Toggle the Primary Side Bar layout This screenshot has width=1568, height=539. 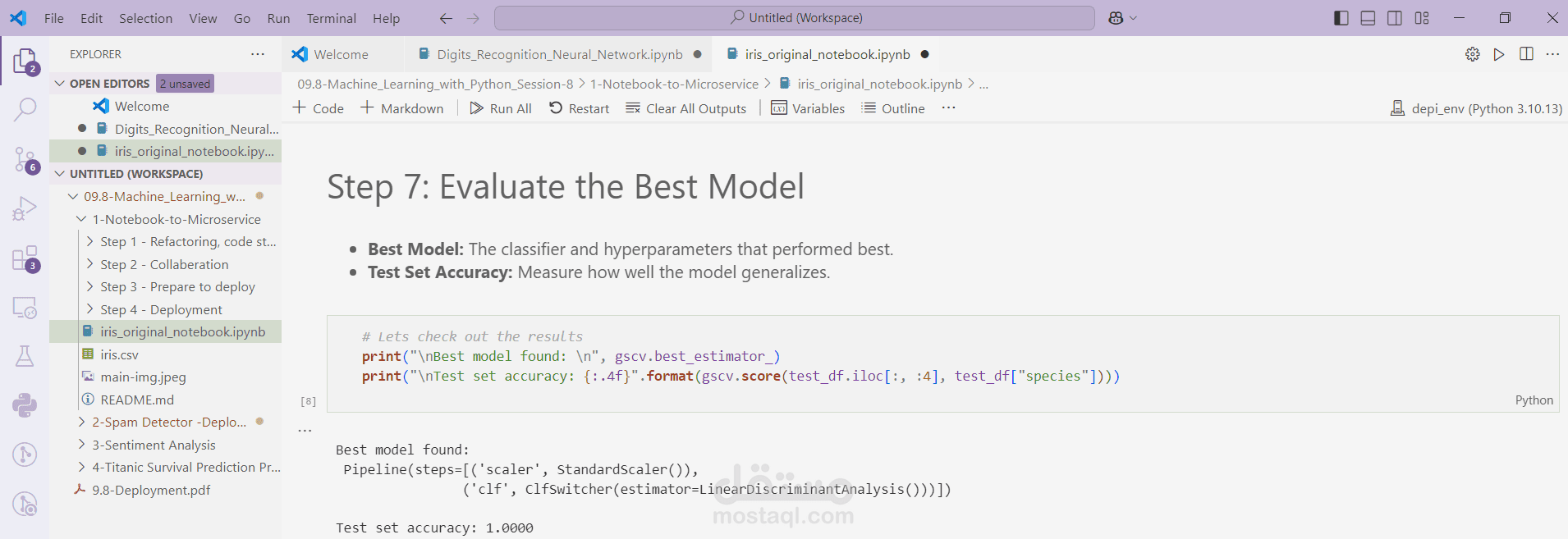pos(1341,18)
